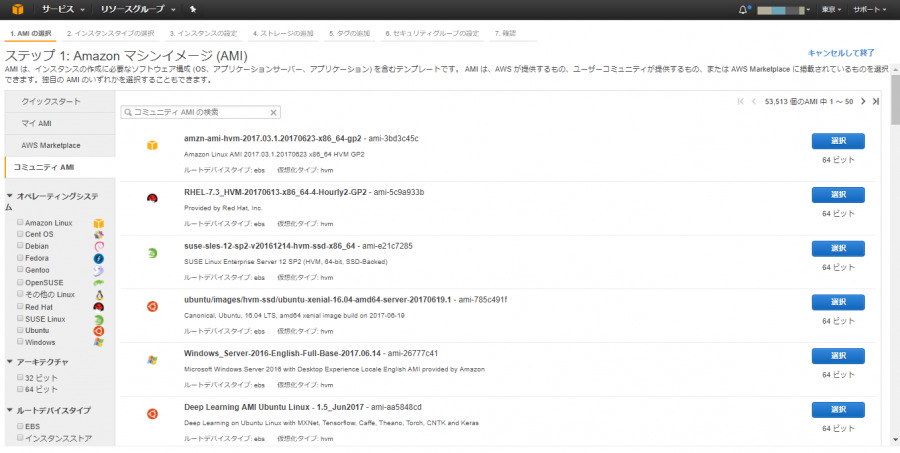This screenshot has width=900, height=453.
Task: Click the SUSE logo beside suse-sles-12-sp2 AMI
Action: (152, 253)
